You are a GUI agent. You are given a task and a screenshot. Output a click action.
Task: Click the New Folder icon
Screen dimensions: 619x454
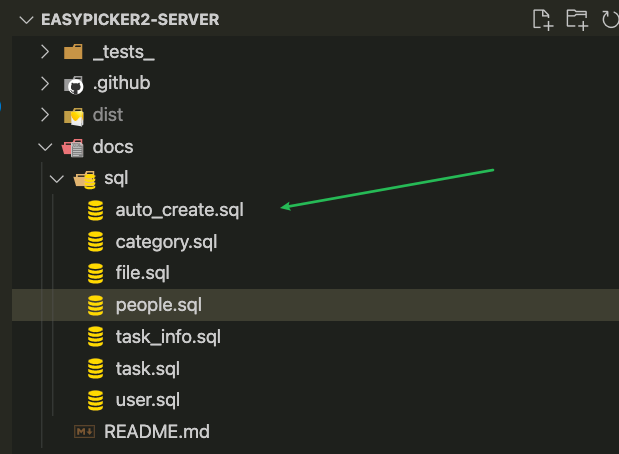point(577,19)
